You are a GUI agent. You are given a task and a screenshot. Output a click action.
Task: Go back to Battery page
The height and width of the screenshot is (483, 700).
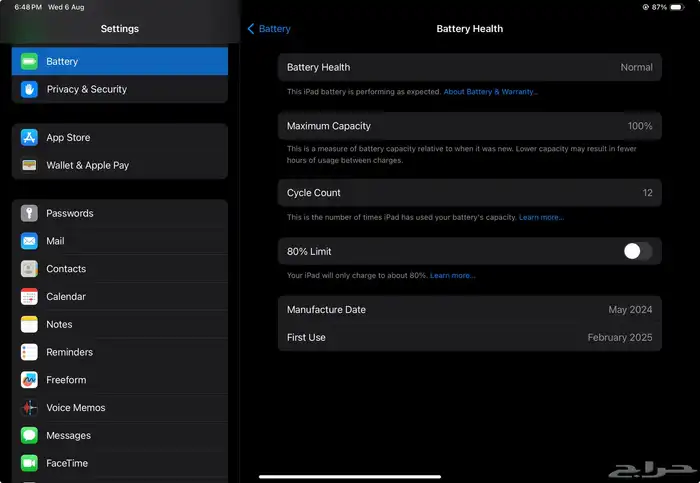coord(269,29)
